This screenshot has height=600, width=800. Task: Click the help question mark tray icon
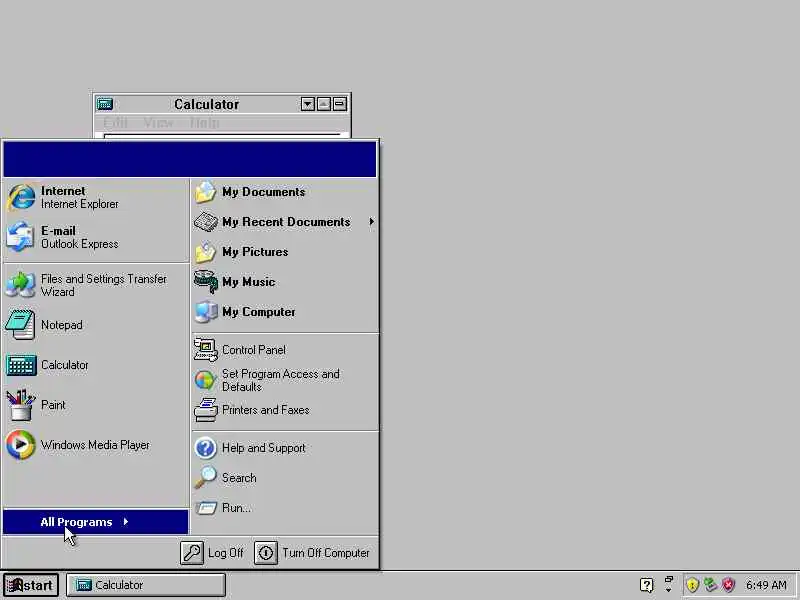pyautogui.click(x=646, y=585)
